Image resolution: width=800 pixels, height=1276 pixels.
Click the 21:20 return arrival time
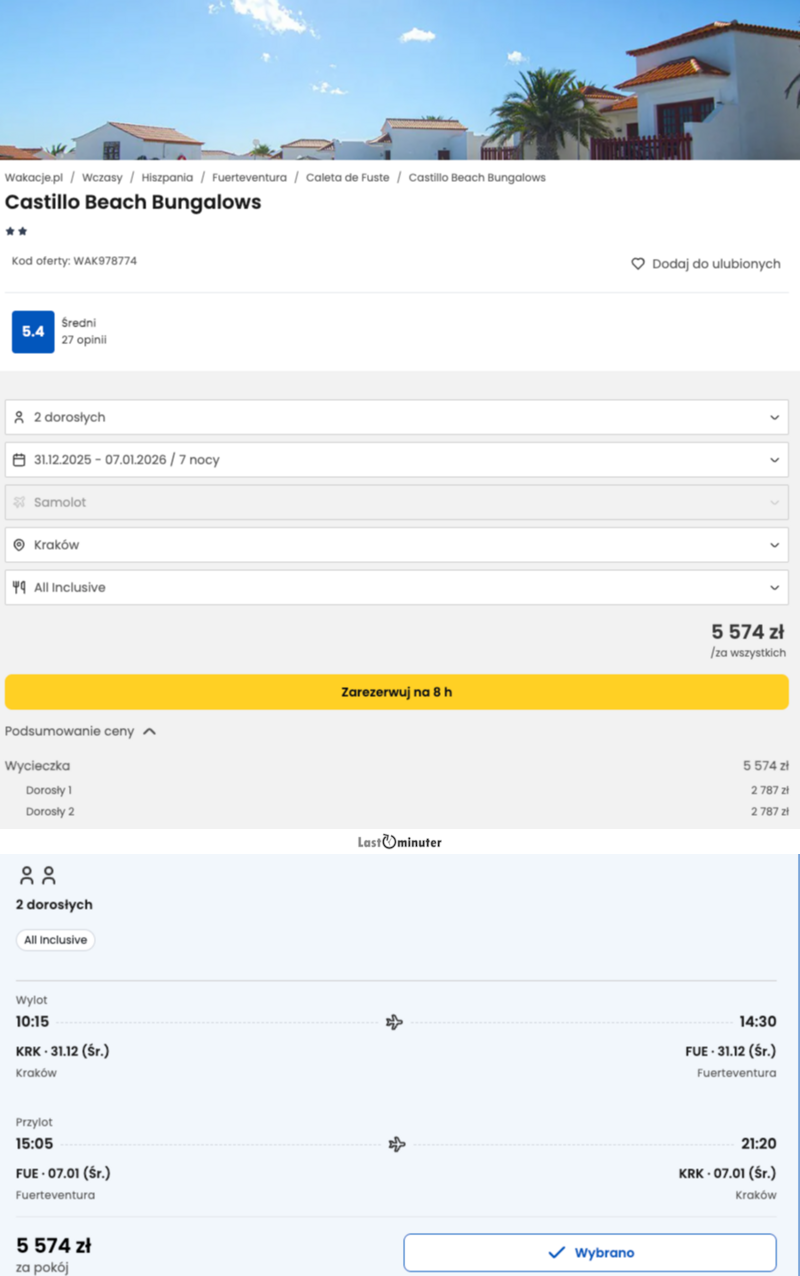[758, 1144]
